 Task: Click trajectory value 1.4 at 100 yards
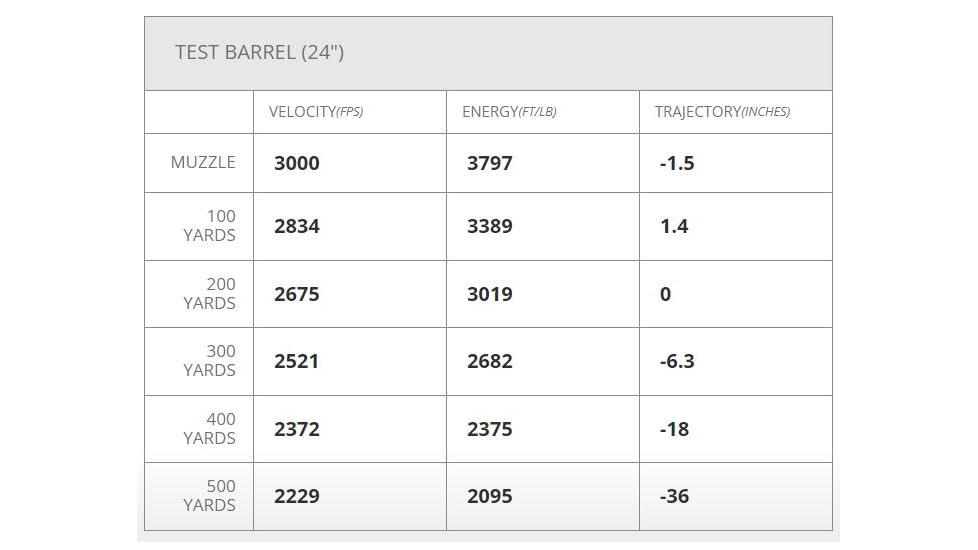pos(674,227)
